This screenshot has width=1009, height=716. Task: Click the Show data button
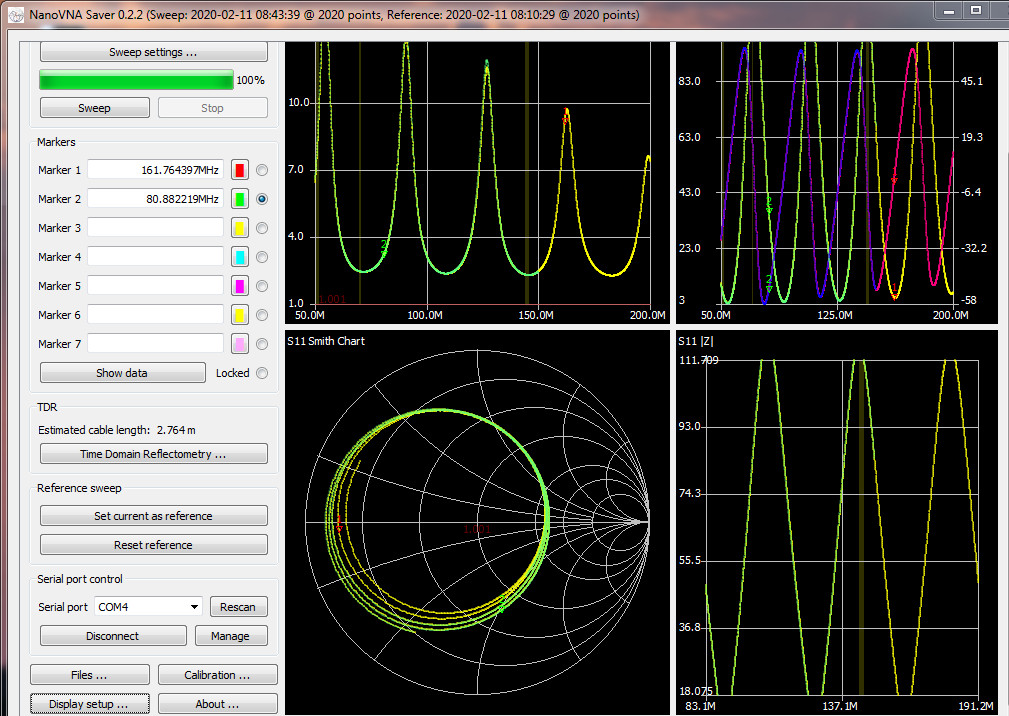pos(122,372)
